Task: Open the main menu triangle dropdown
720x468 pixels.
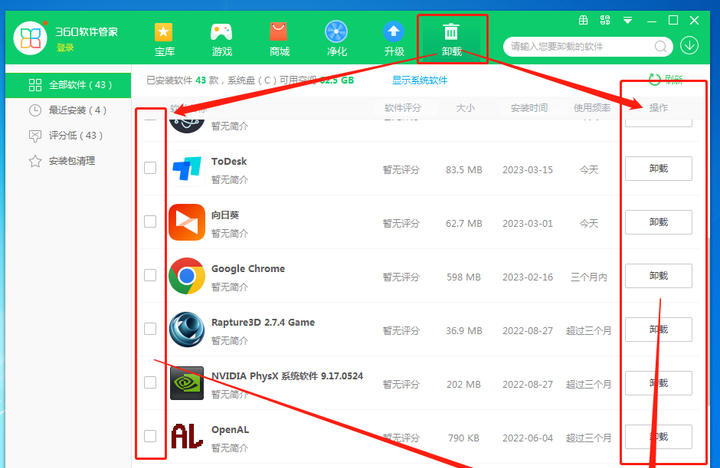Action: point(628,20)
